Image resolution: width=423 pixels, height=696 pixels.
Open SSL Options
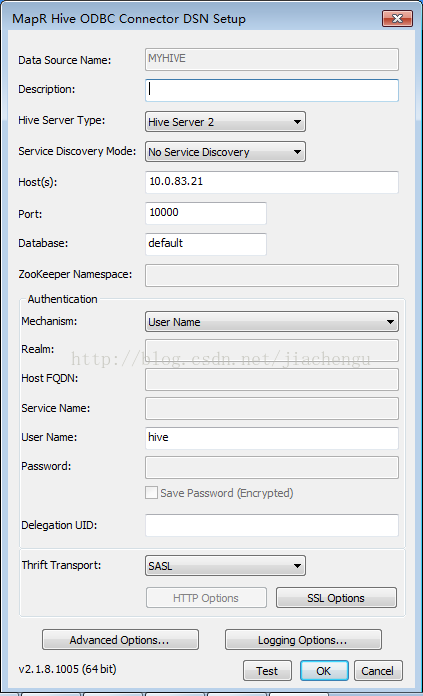coord(336,598)
